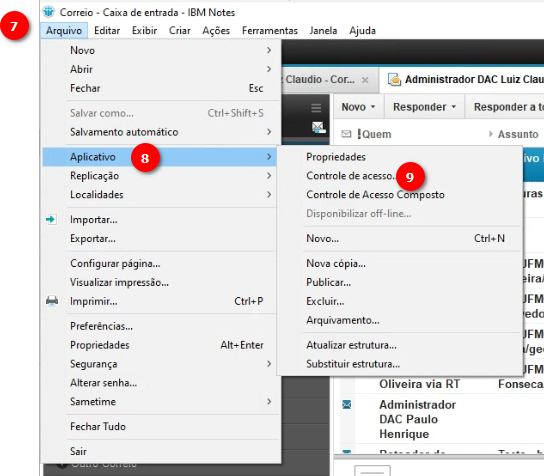Open the Ajuda menu

pyautogui.click(x=362, y=31)
